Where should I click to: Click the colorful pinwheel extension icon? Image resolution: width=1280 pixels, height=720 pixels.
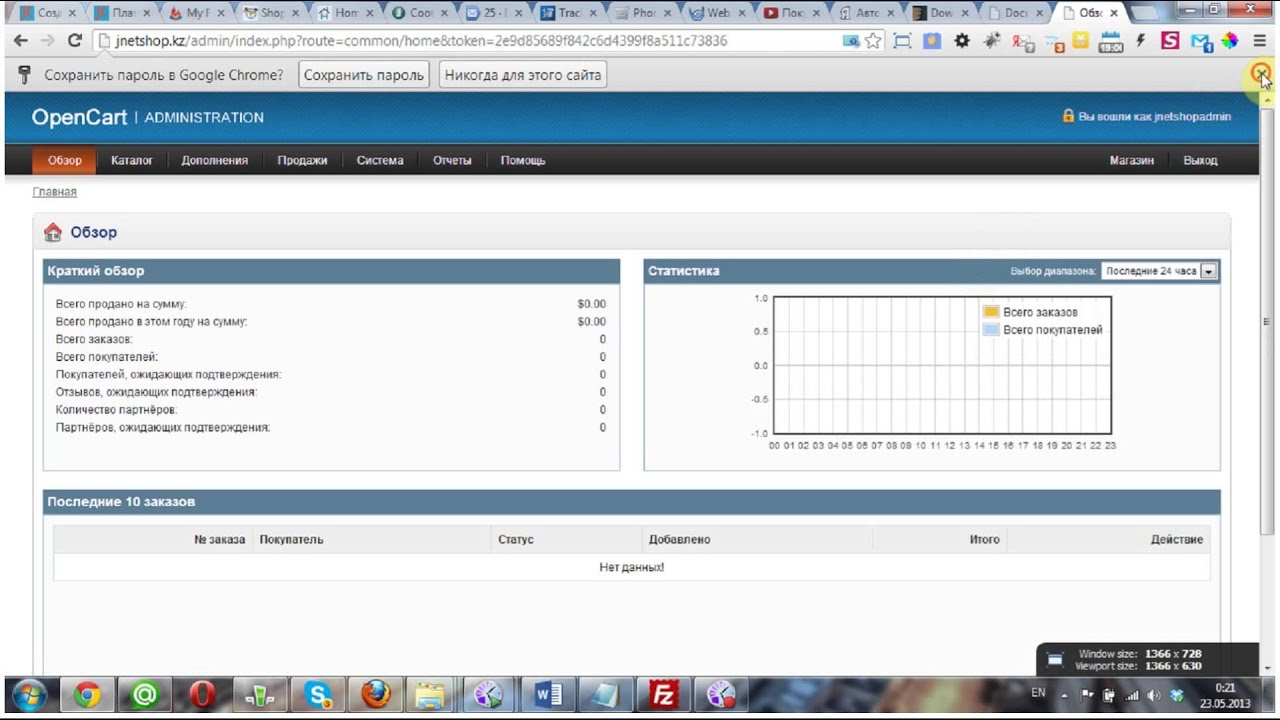point(1230,41)
